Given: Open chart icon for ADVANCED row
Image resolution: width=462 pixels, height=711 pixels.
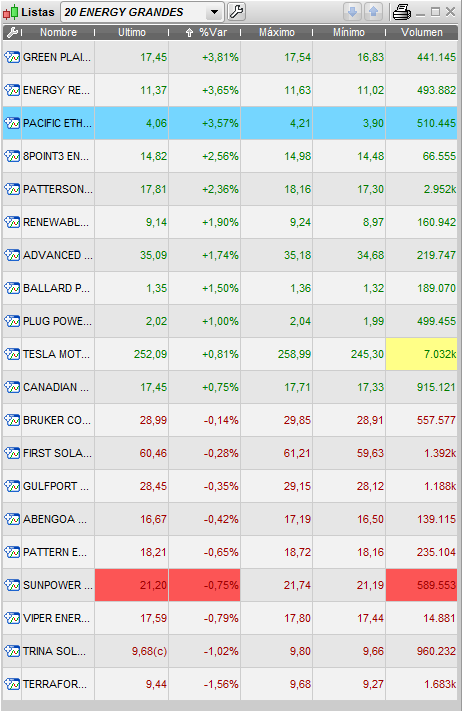Looking at the screenshot, I should point(12,255).
